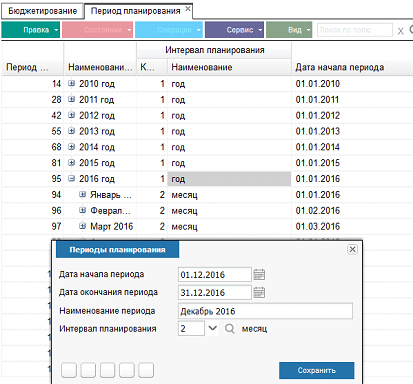Open the Состояние dropdown menu
The height and width of the screenshot is (384, 413).
pyautogui.click(x=97, y=30)
